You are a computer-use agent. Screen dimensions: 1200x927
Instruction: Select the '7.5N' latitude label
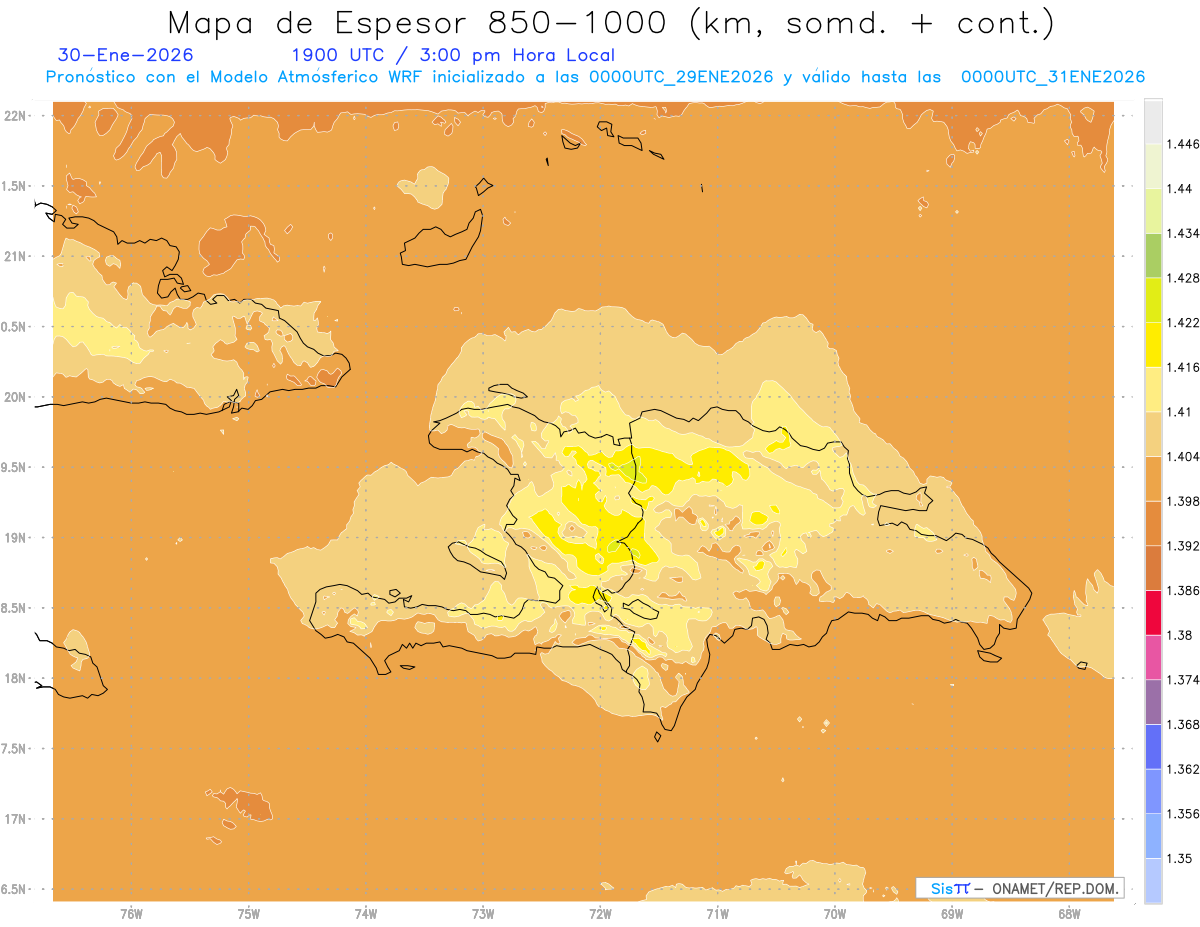click(15, 749)
